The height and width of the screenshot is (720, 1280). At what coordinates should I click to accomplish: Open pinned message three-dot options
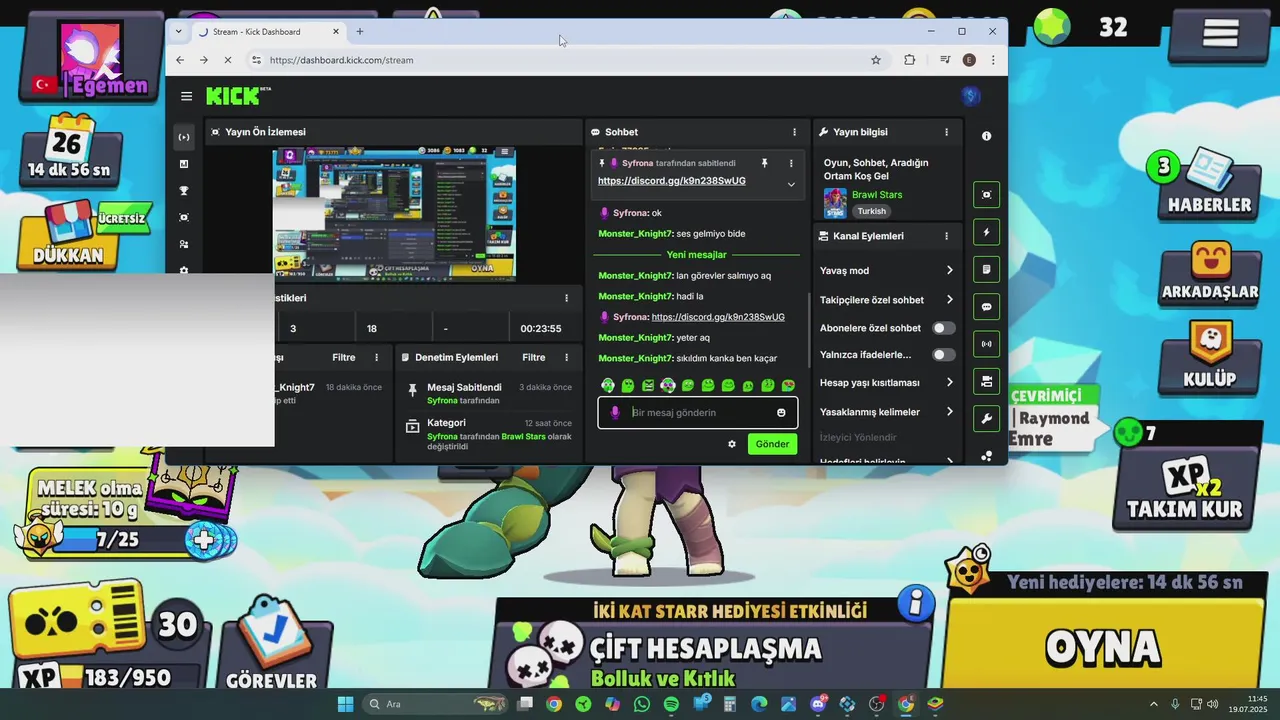[791, 163]
